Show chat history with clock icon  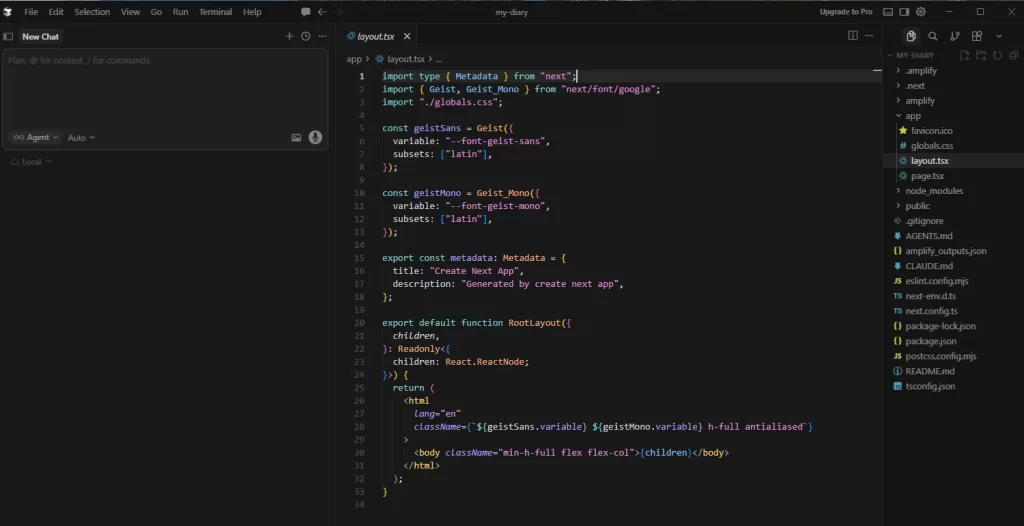(x=305, y=36)
